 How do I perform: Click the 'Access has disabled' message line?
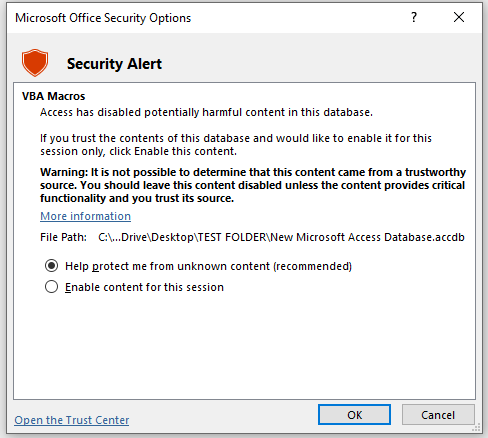point(206,112)
